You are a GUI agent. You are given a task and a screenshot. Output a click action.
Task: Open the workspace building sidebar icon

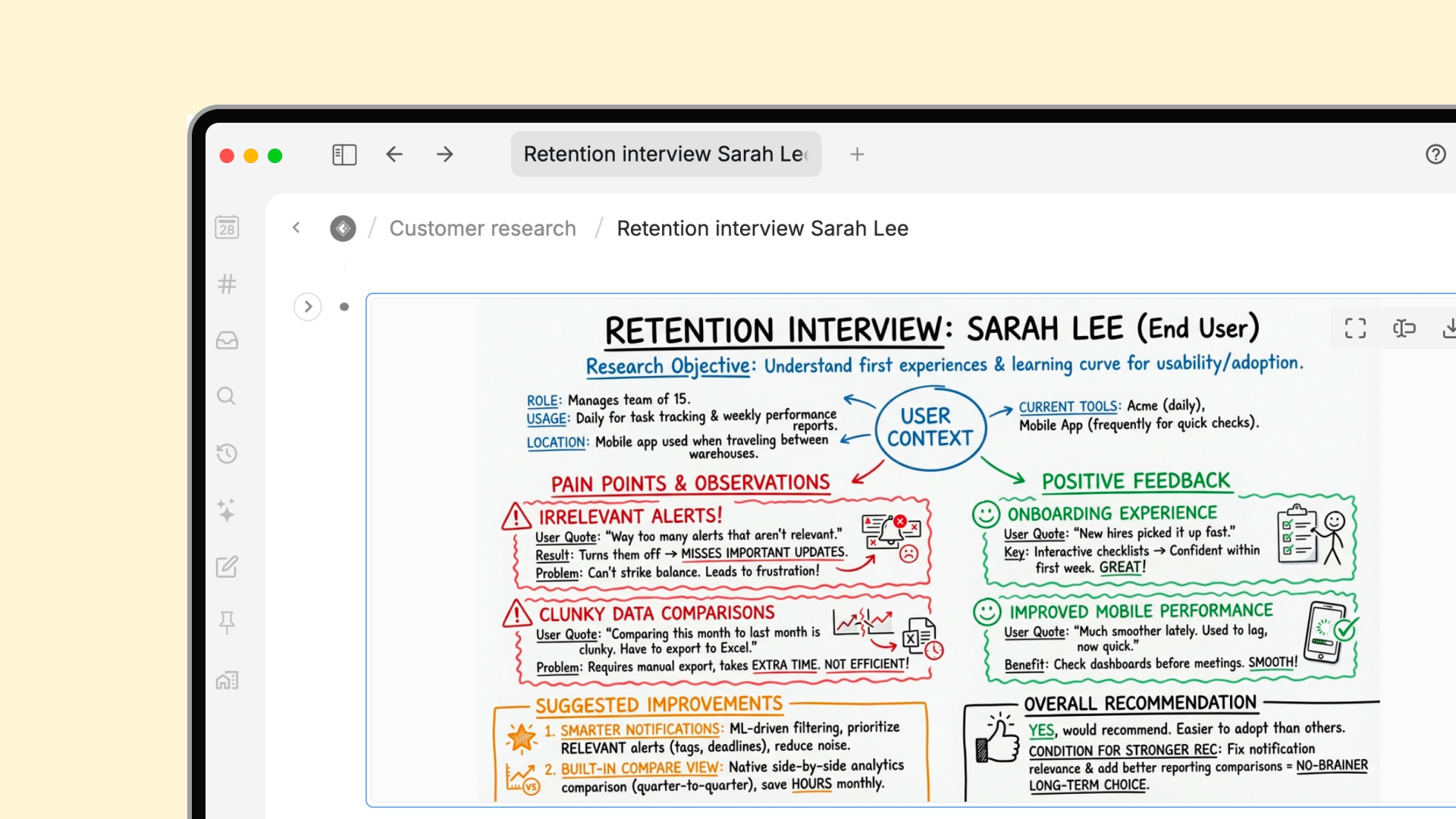(227, 680)
